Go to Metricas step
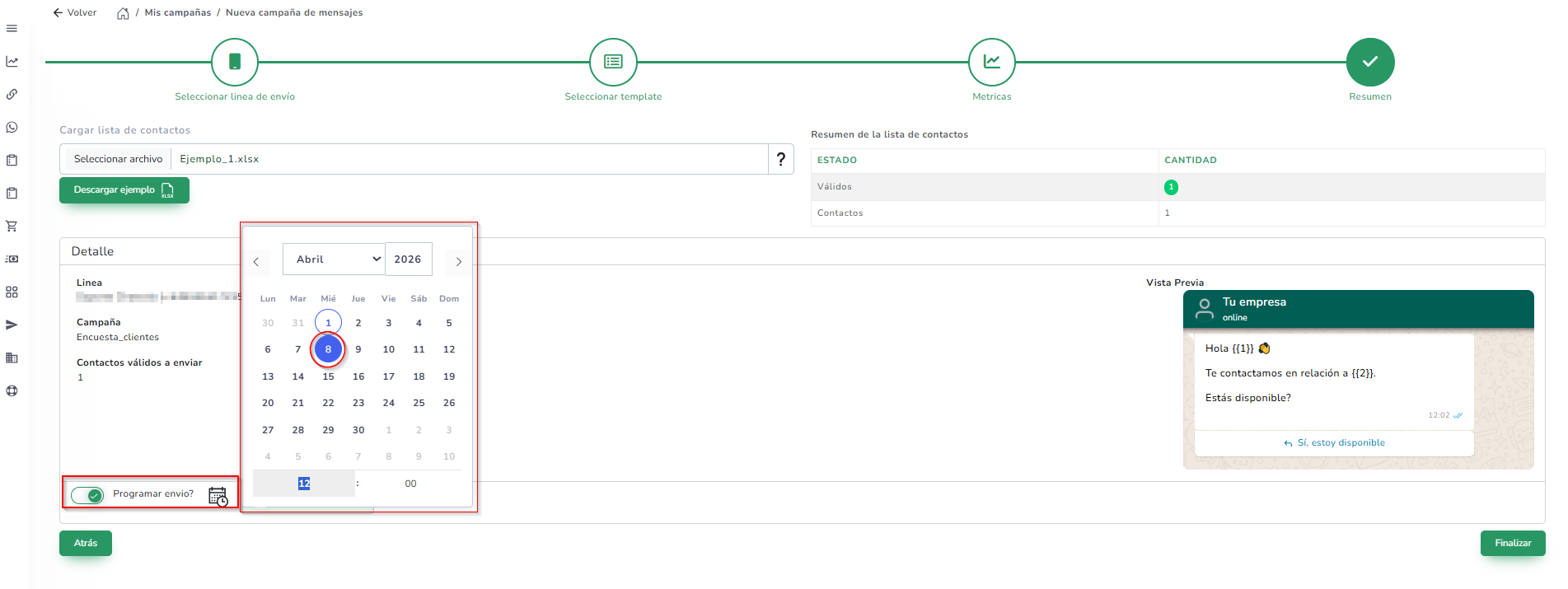Screen dimensions: 1568x589 click(991, 63)
